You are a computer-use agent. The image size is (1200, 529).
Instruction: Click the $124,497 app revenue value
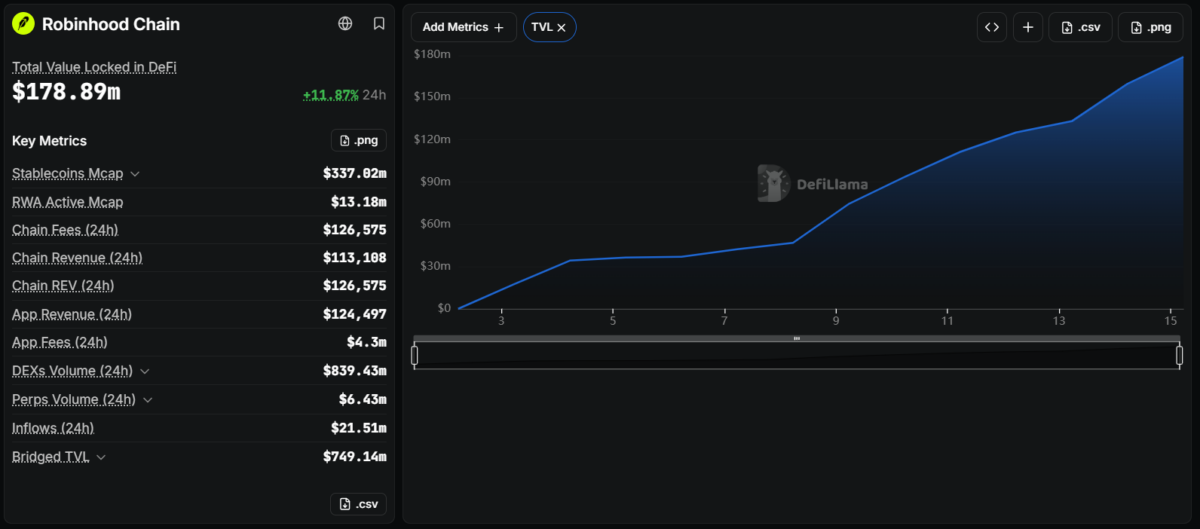point(355,314)
